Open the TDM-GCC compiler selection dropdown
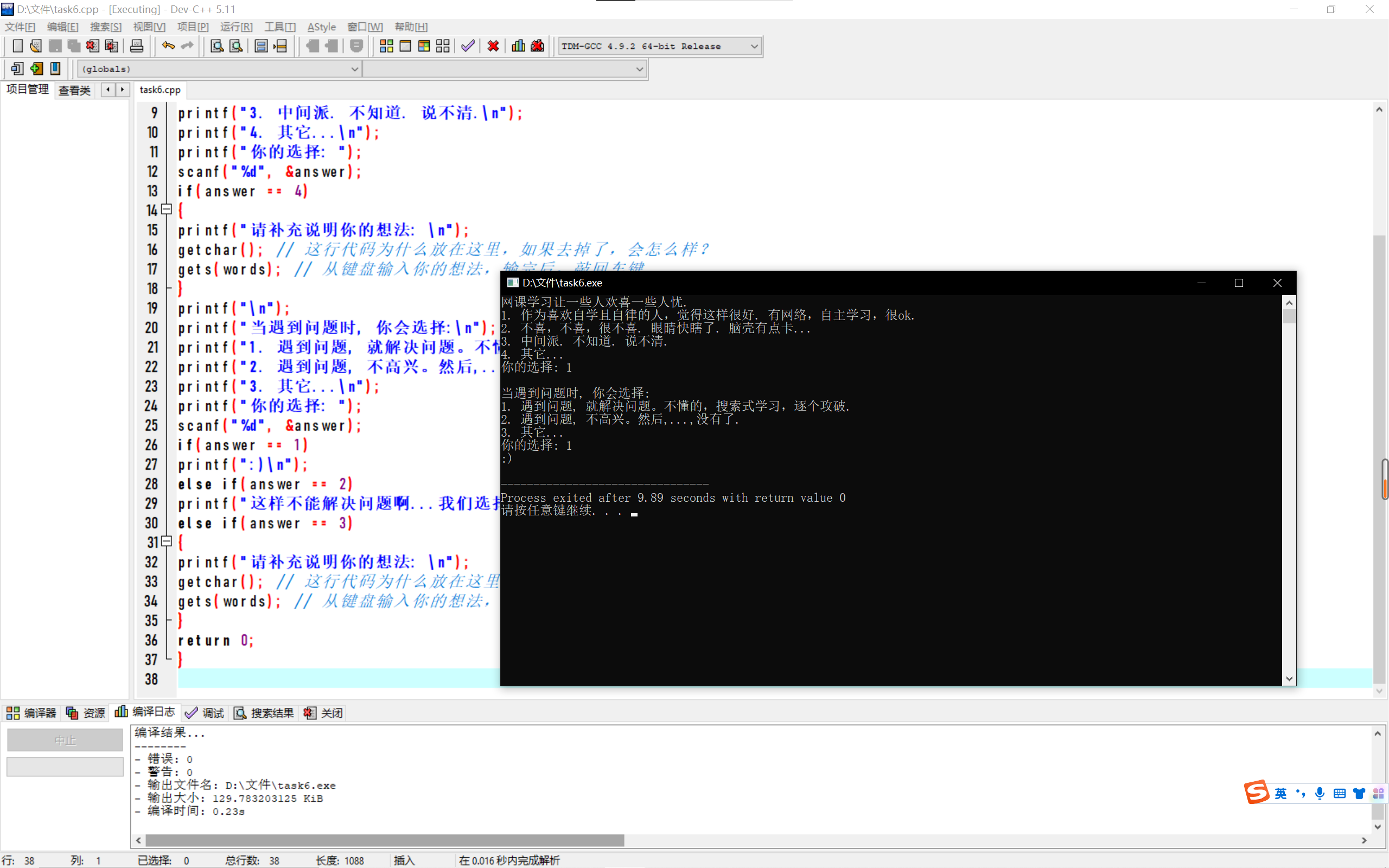1389x868 pixels. (754, 47)
